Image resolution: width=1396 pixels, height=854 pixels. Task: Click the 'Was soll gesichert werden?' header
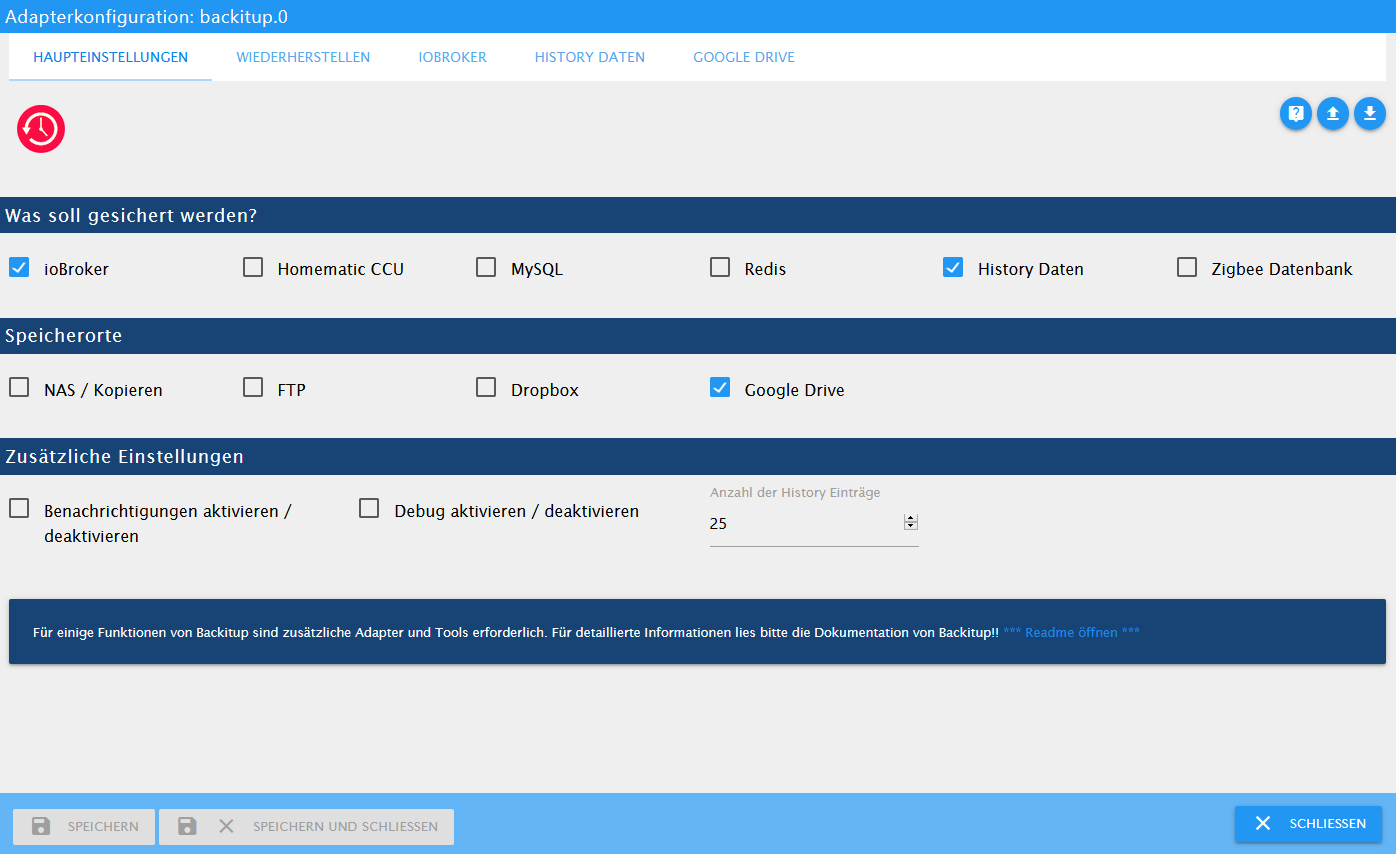698,215
